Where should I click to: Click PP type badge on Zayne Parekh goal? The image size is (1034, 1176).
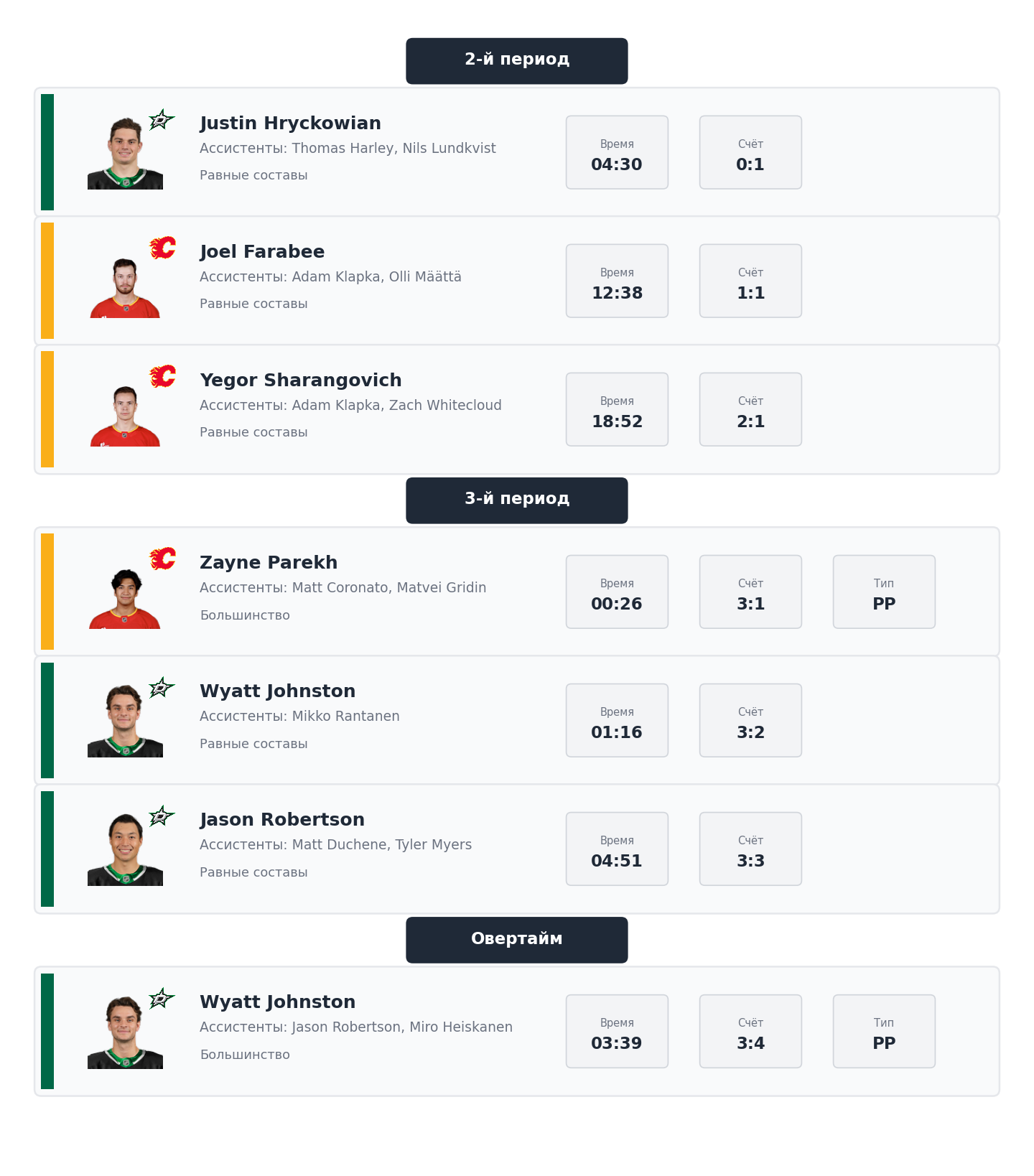coord(883,592)
